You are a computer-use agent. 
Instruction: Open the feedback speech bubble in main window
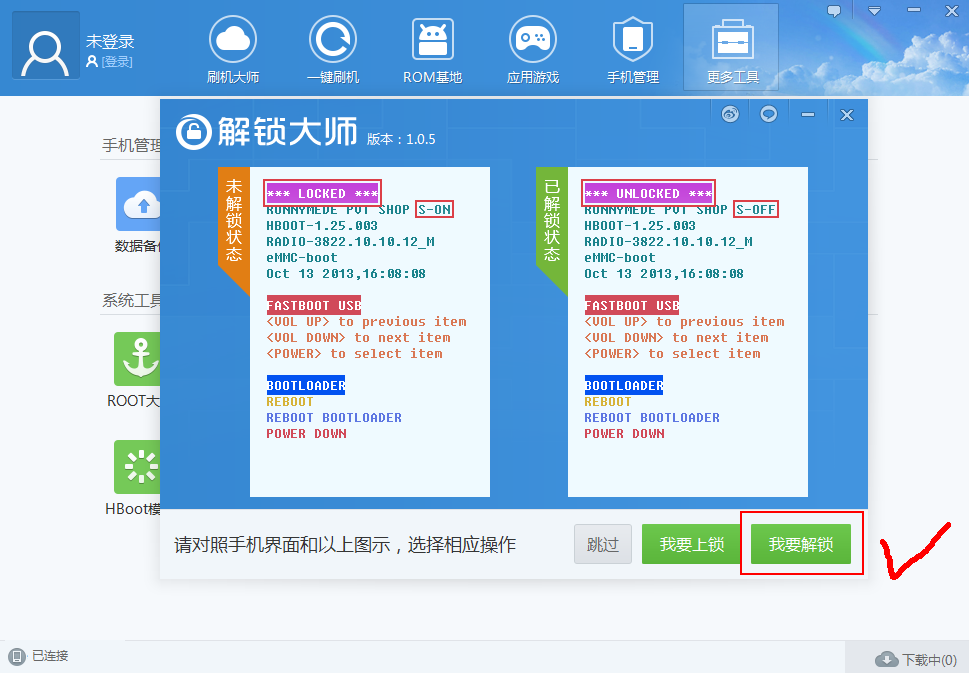(834, 11)
